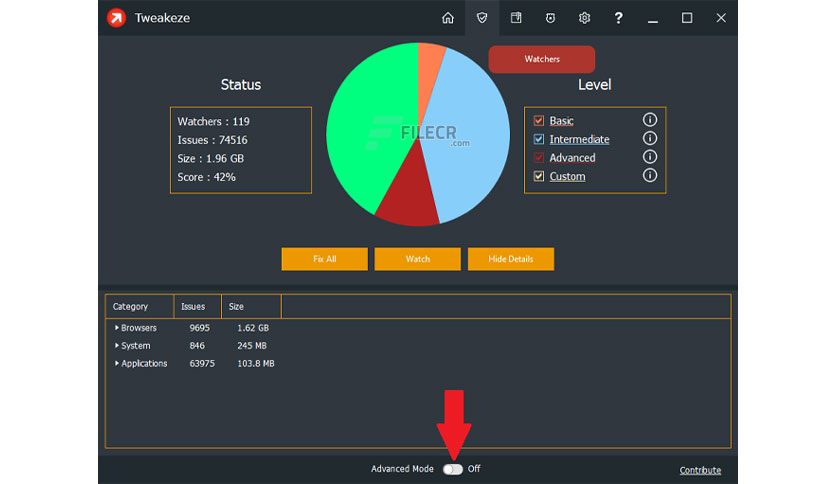Viewport: 836px width, 484px height.
Task: Open the alarm clock icon in toolbar
Action: (x=550, y=18)
